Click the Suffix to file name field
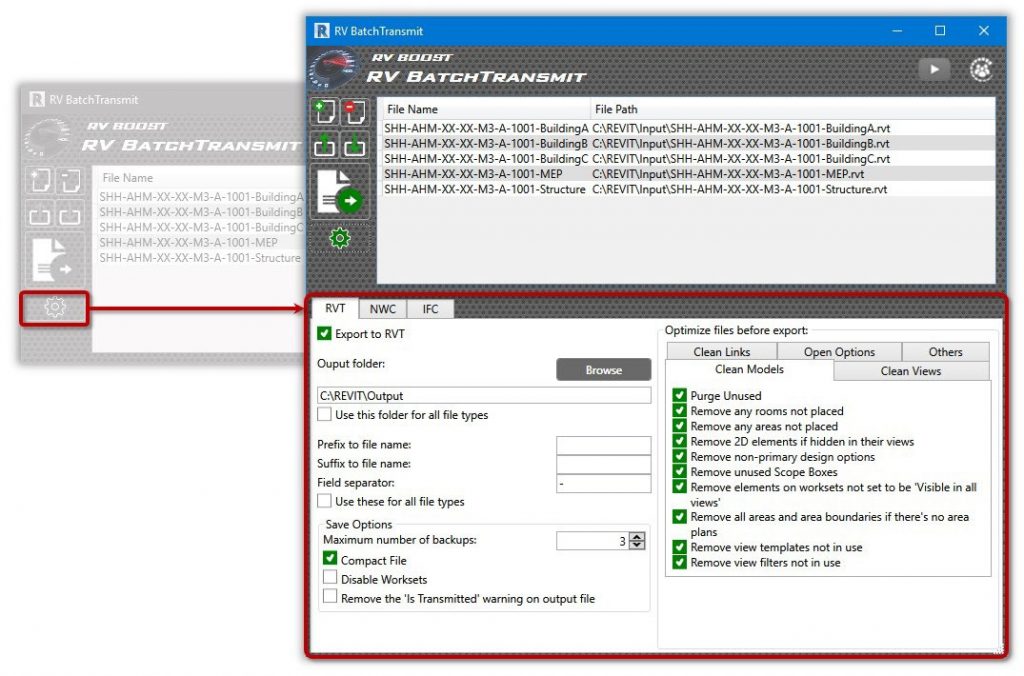 point(603,464)
